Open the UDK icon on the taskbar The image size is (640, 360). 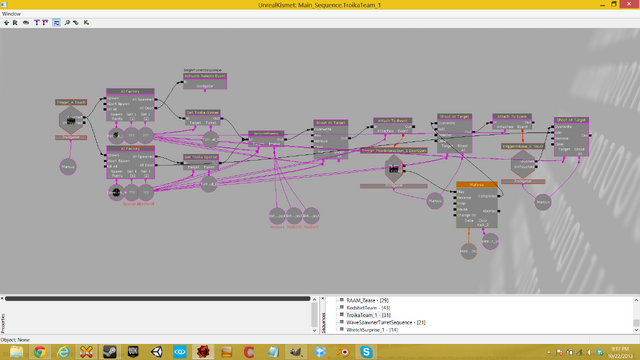[133, 352]
